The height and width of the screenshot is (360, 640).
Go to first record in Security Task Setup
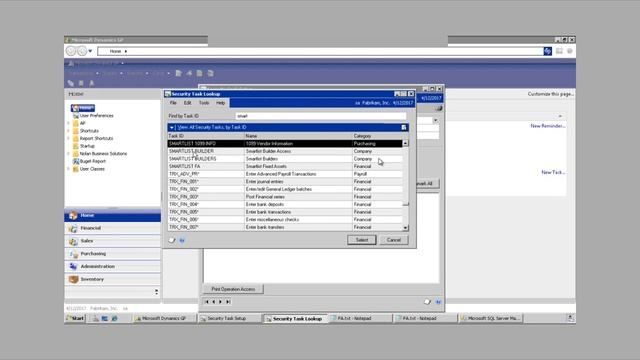[x=207, y=302]
